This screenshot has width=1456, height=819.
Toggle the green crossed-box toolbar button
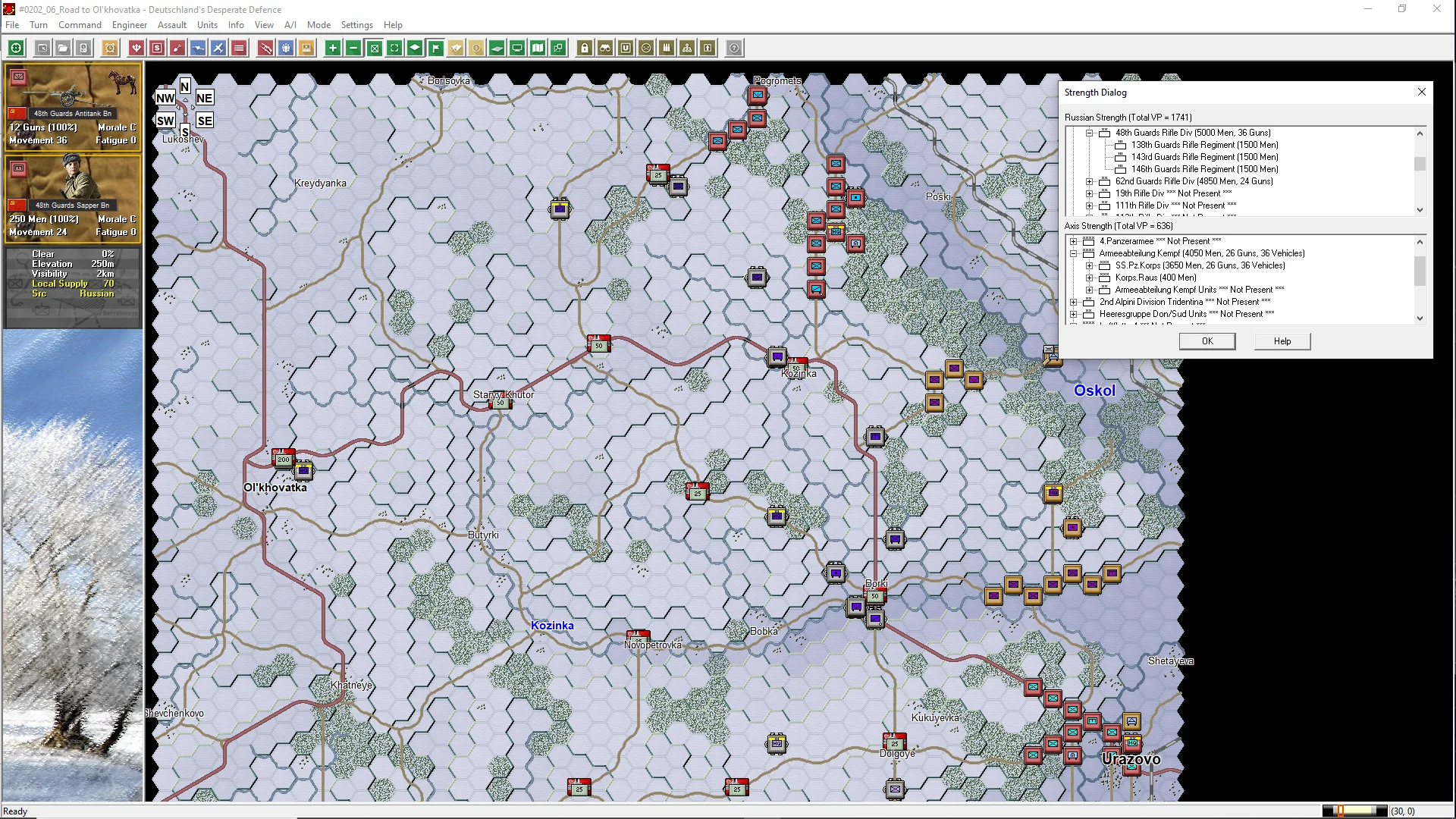[x=374, y=49]
